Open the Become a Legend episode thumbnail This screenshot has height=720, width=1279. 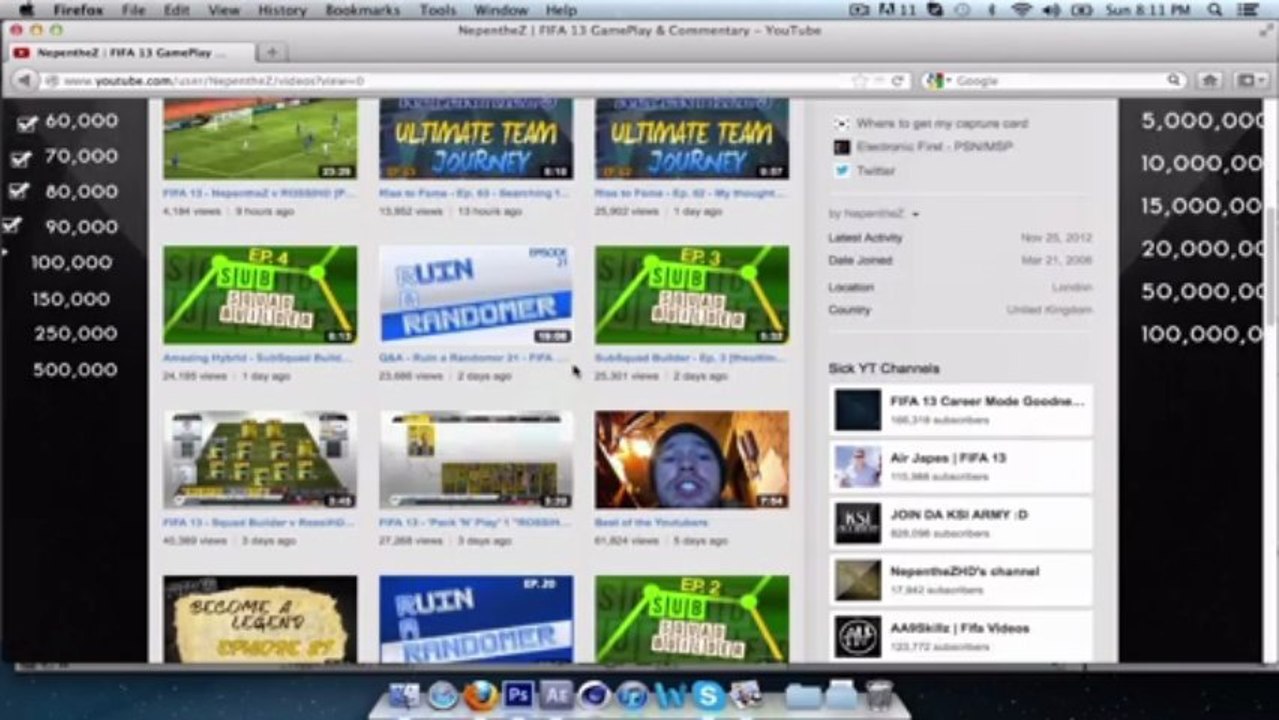click(260, 619)
